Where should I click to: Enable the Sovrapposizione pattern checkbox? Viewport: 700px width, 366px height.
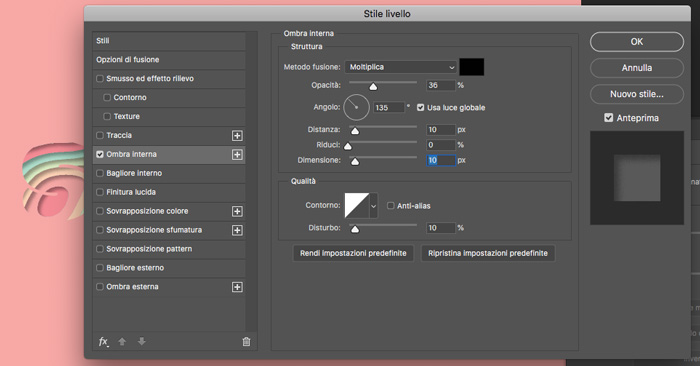click(x=100, y=249)
